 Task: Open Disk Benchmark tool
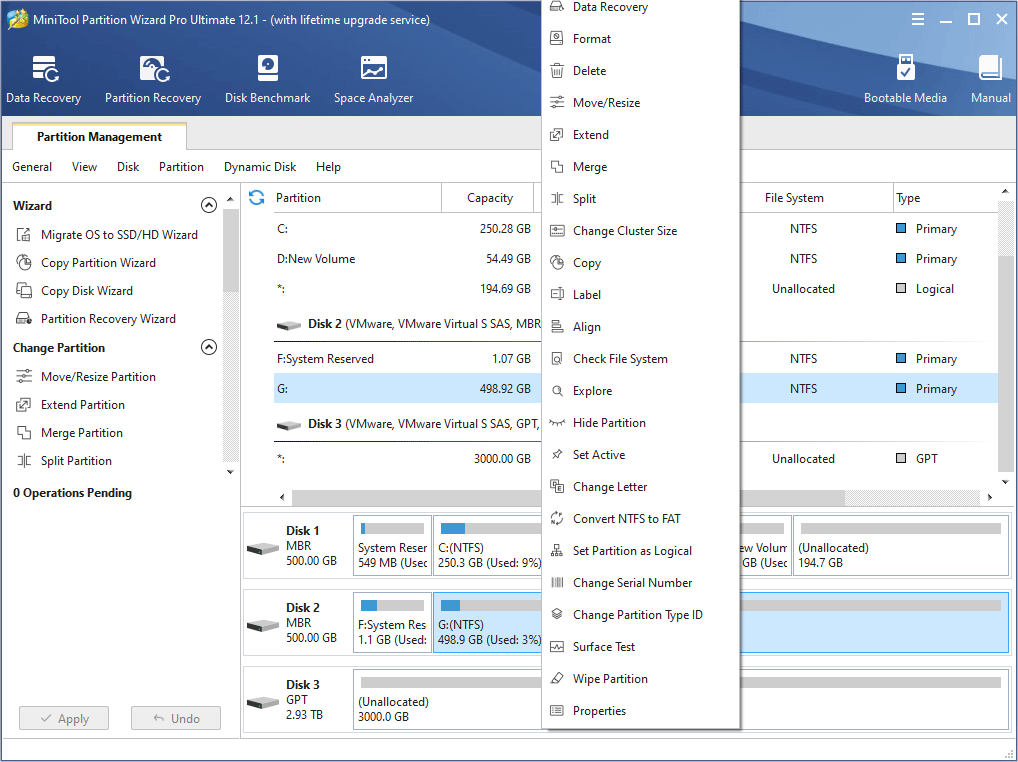point(267,79)
